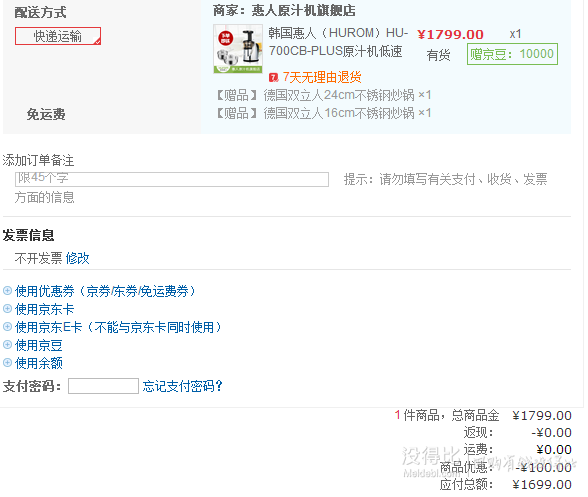Click the 应付总额 ¥1699.00 amount
588x497 pixels.
tap(542, 484)
